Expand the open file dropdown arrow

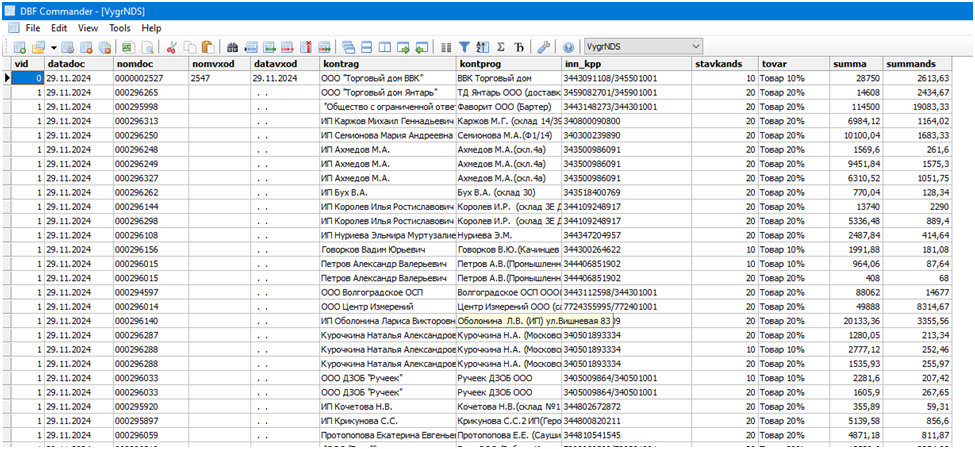[x=53, y=47]
